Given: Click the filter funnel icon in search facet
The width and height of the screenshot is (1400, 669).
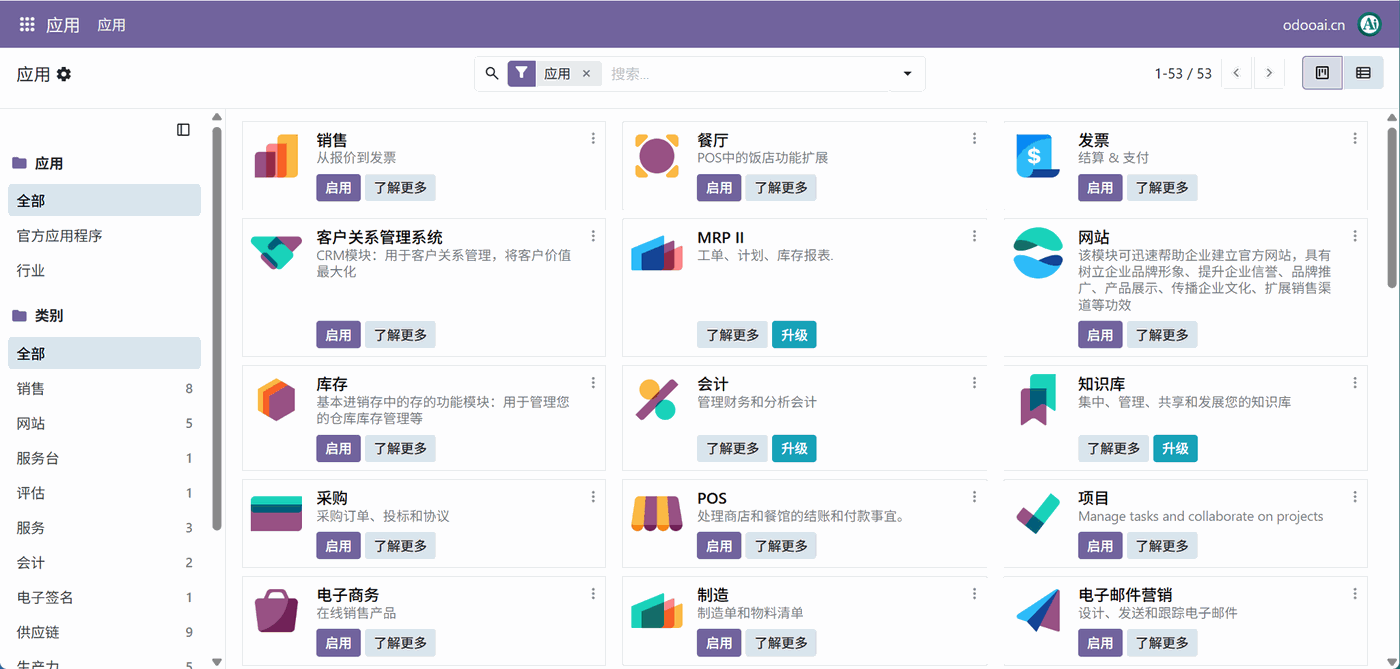Looking at the screenshot, I should pos(522,73).
